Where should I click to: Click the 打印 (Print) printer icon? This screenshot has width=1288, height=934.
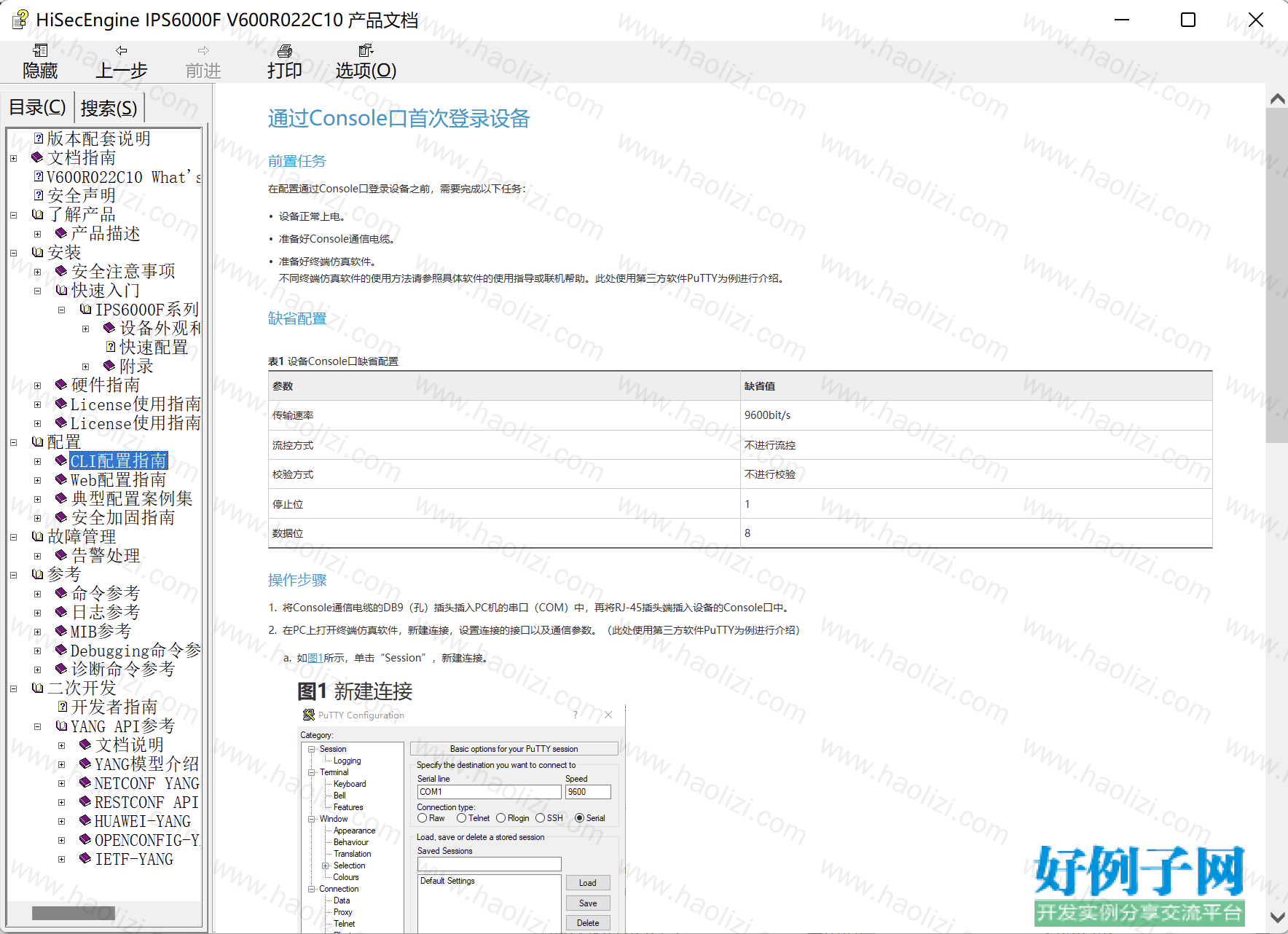(285, 50)
